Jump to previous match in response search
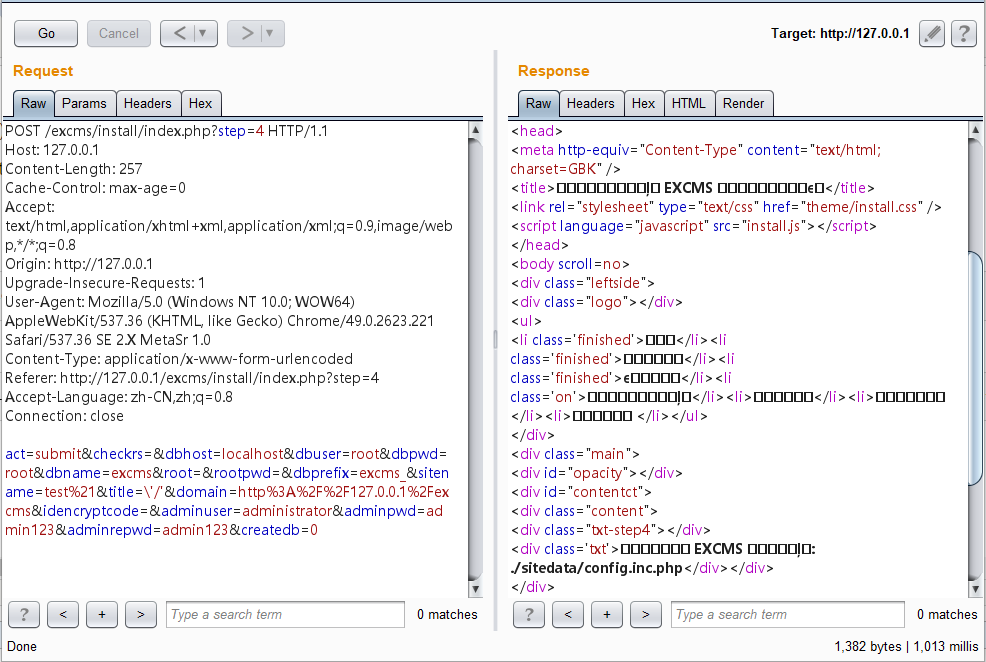986x662 pixels. 568,614
